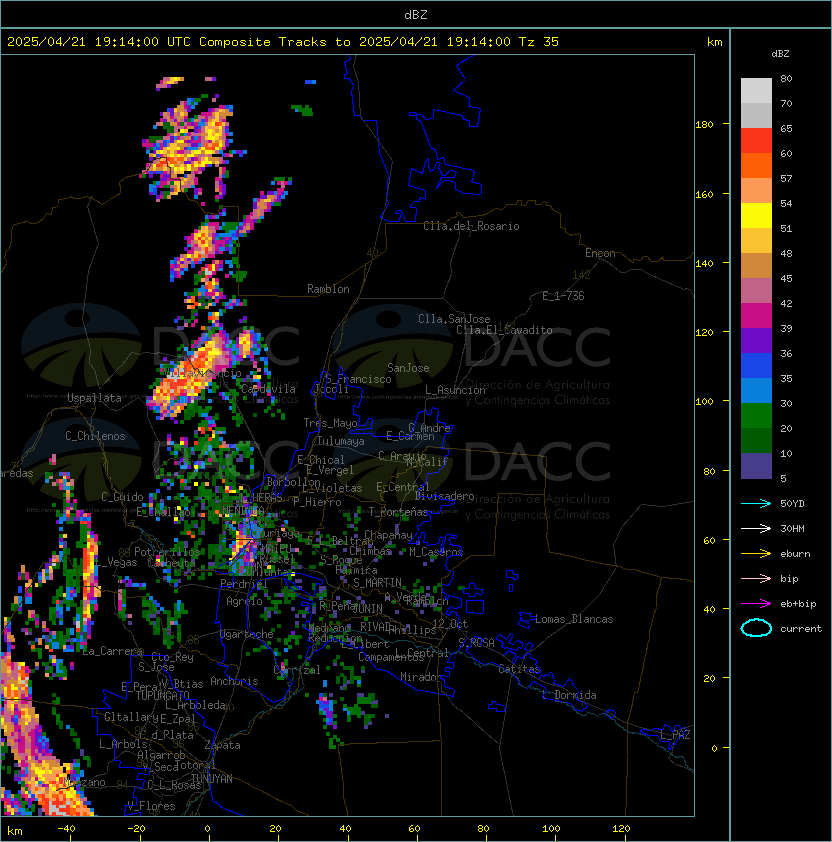Pick the light blue 30–35 dBZ band
This screenshot has width=832, height=842.
756,390
